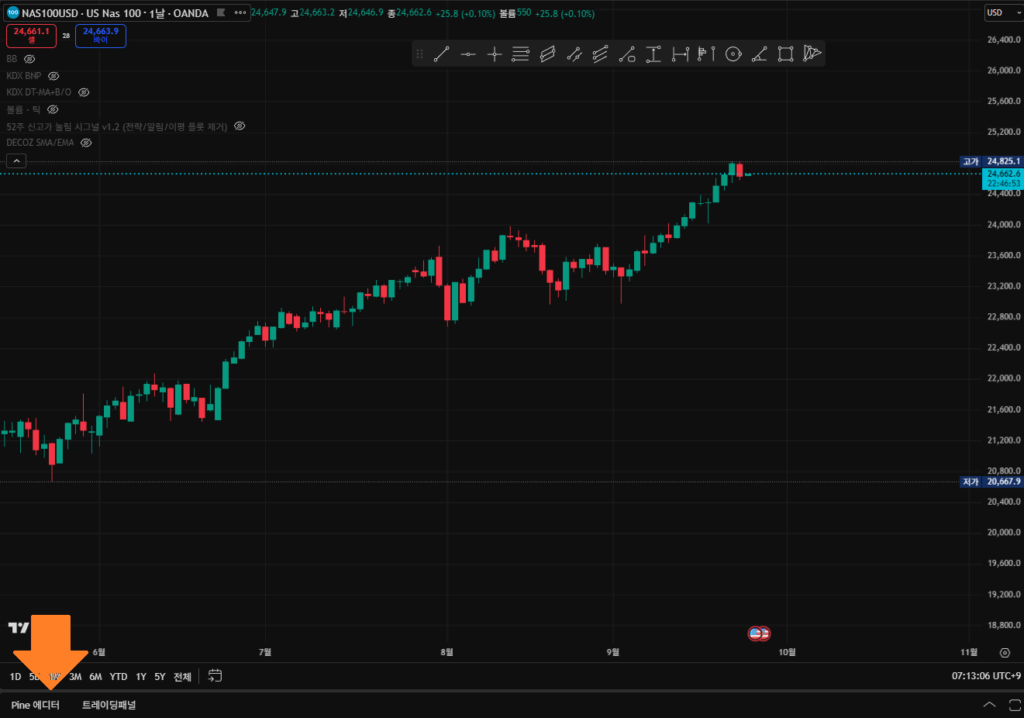This screenshot has height=718, width=1024.
Task: Toggle visibility of KDX BNP indicator
Action: [x=54, y=76]
